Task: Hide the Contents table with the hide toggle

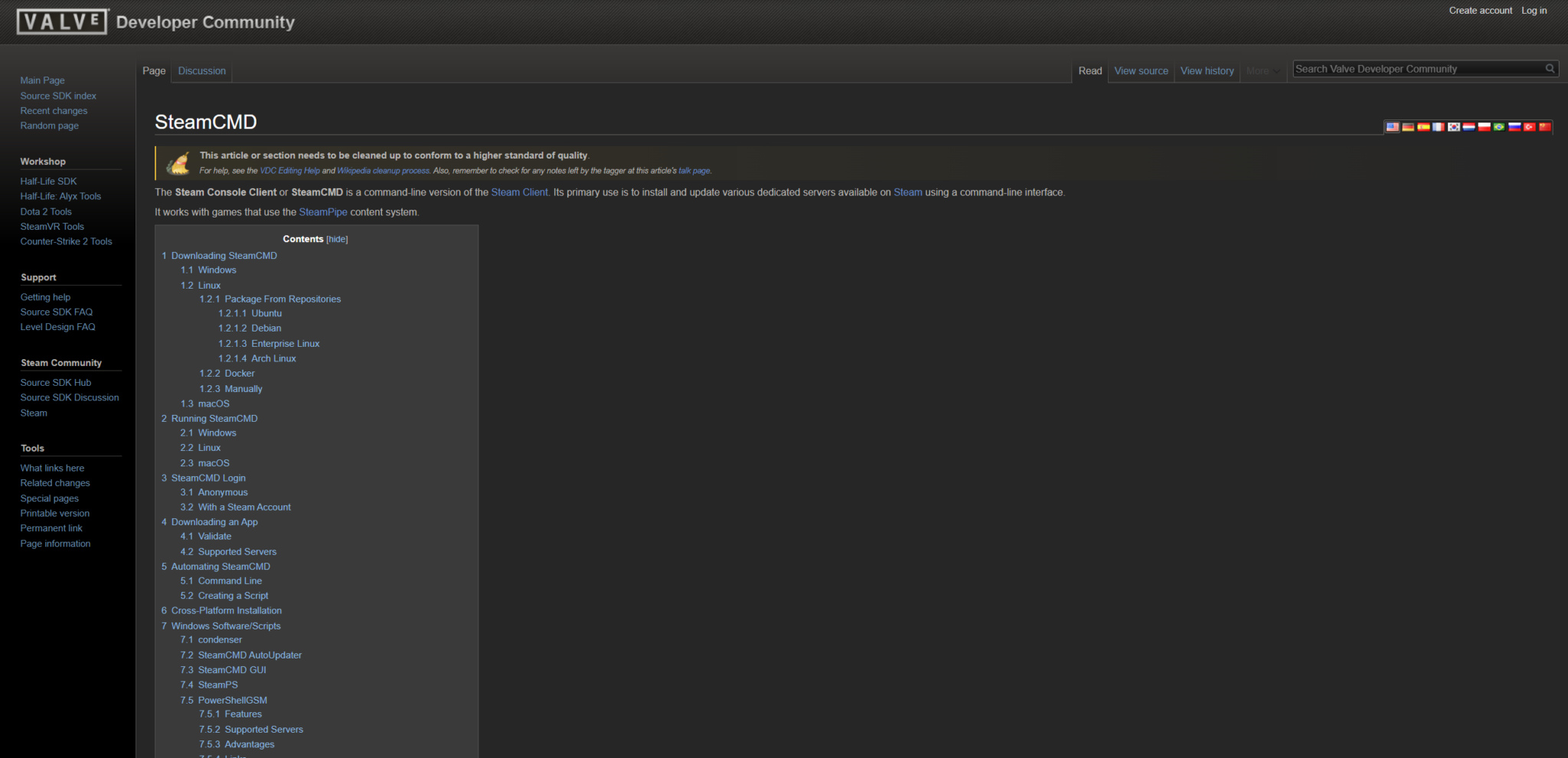Action: (337, 240)
